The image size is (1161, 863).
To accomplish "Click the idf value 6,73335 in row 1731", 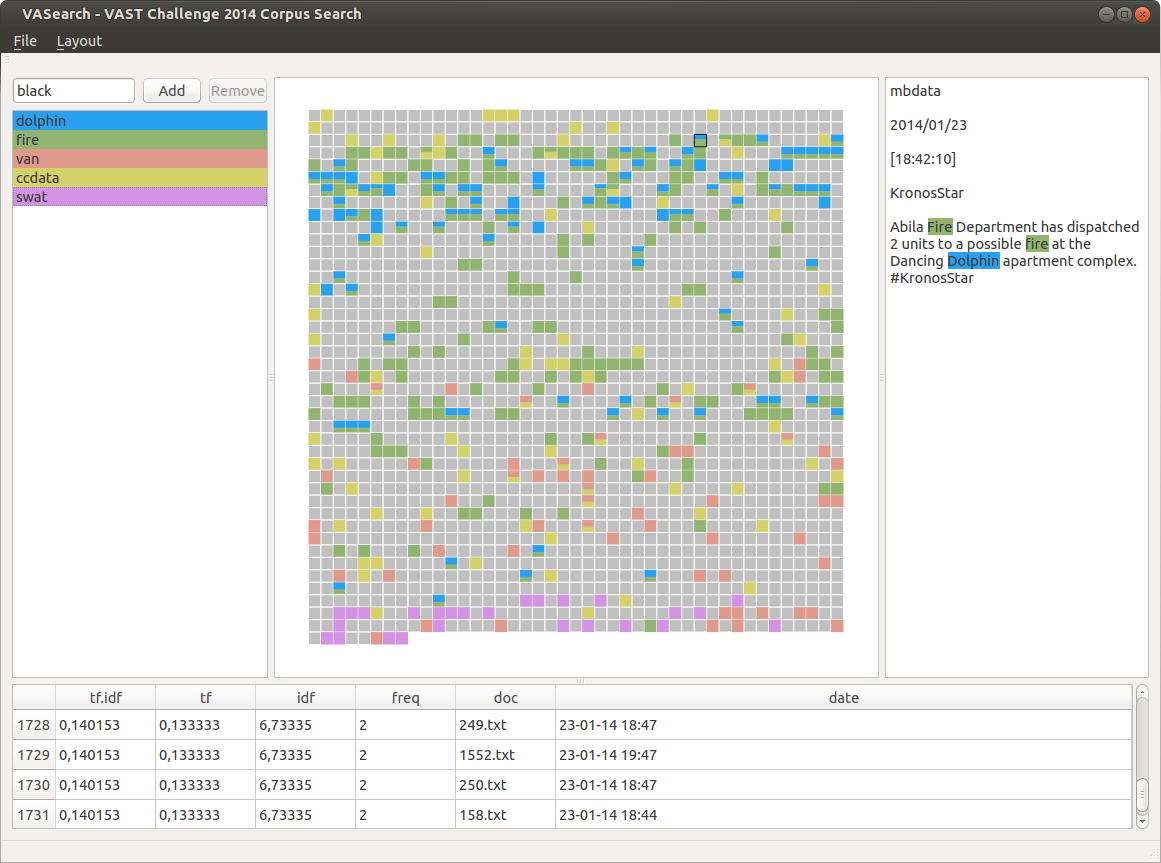I will coord(306,815).
